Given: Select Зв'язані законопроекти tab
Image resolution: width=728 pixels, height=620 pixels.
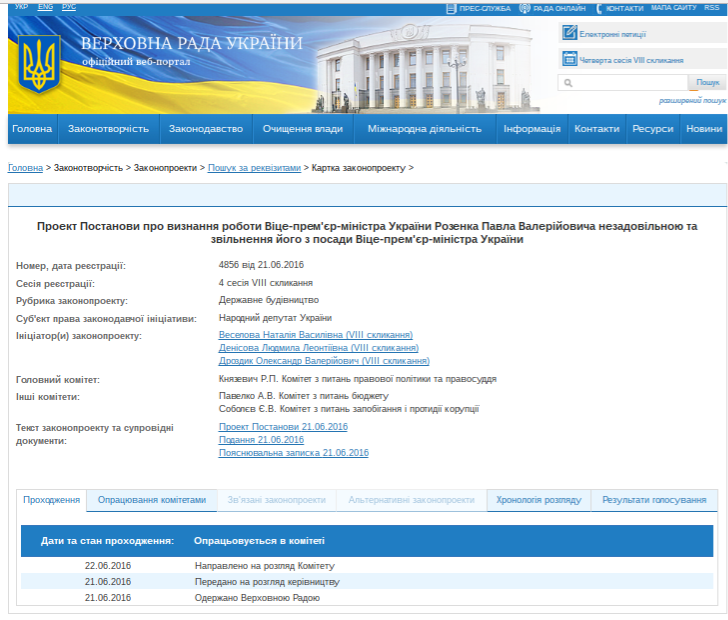Looking at the screenshot, I should tap(277, 500).
